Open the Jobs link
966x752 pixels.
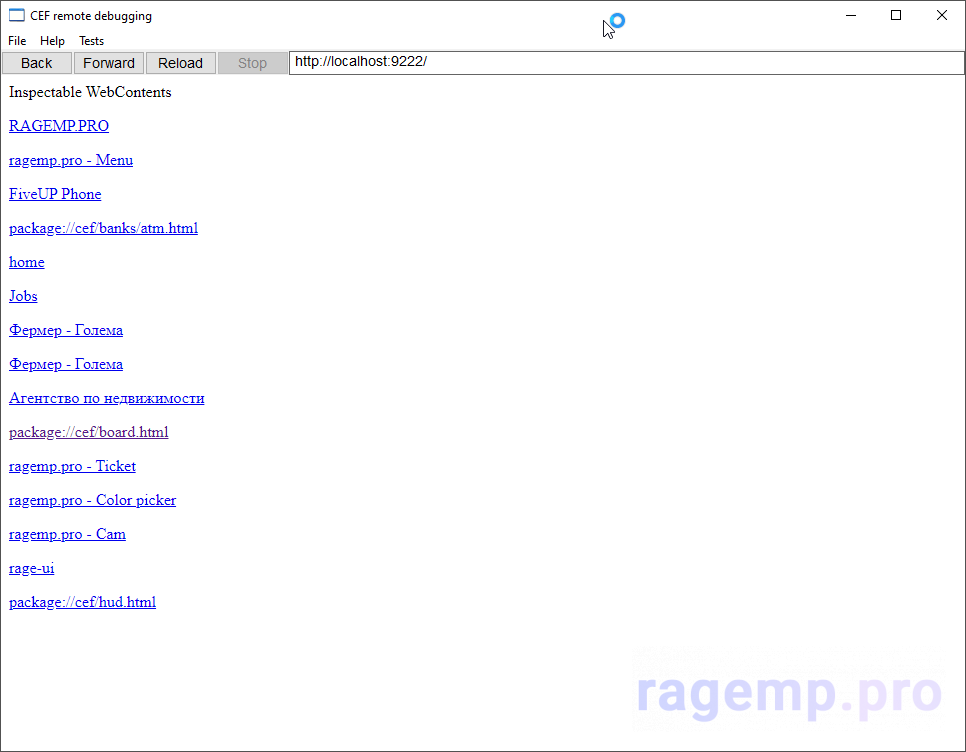[23, 296]
